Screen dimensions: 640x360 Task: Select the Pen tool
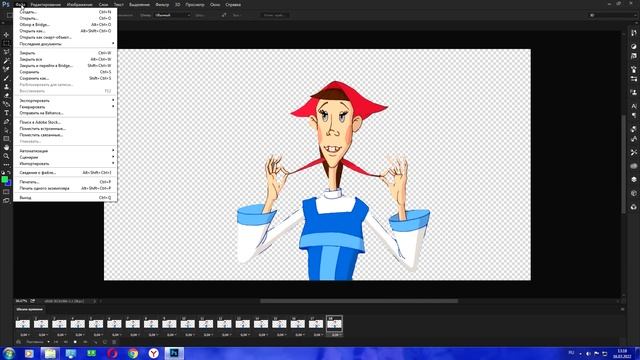6,121
